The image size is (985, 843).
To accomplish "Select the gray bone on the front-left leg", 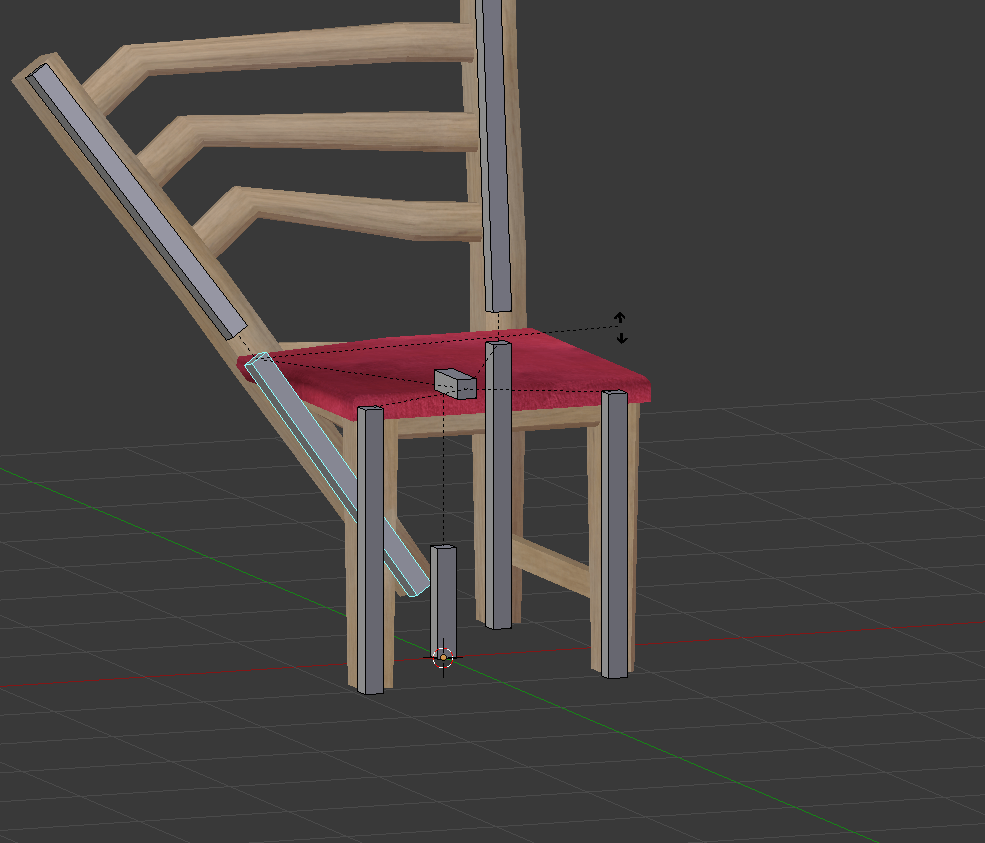I will pos(370,550).
